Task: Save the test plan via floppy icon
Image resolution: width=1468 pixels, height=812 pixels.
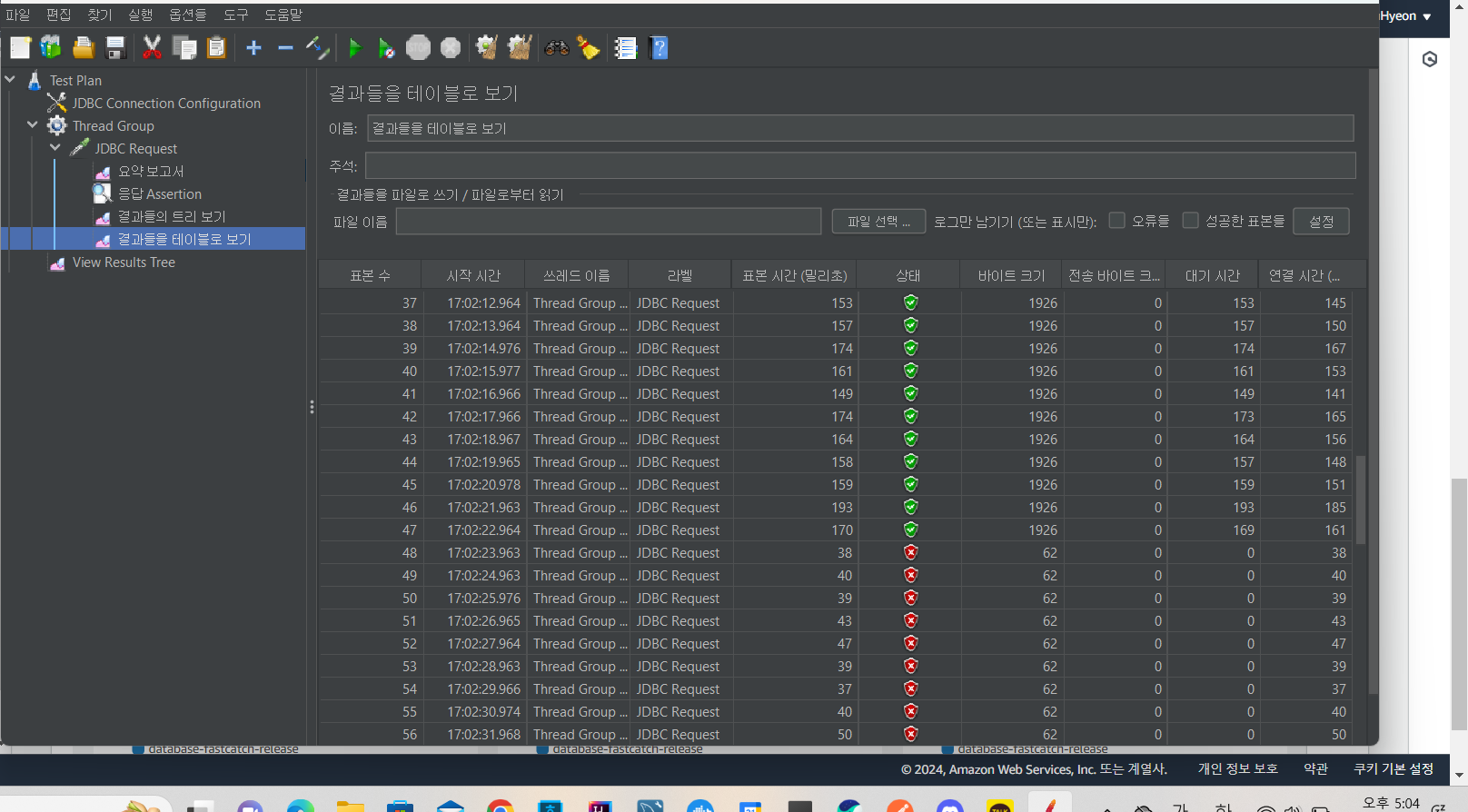Action: pyautogui.click(x=115, y=48)
